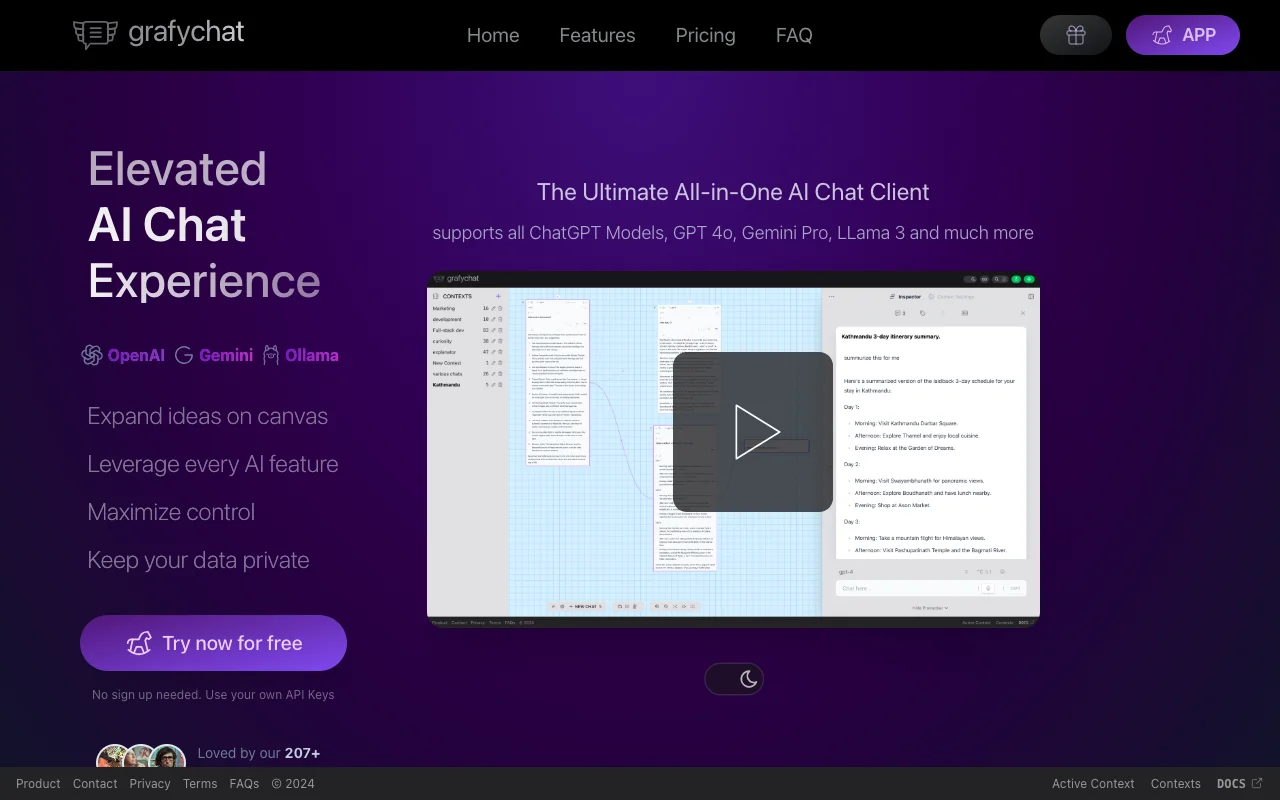The height and width of the screenshot is (800, 1280).
Task: Click the Terms footer link
Action: coord(200,784)
